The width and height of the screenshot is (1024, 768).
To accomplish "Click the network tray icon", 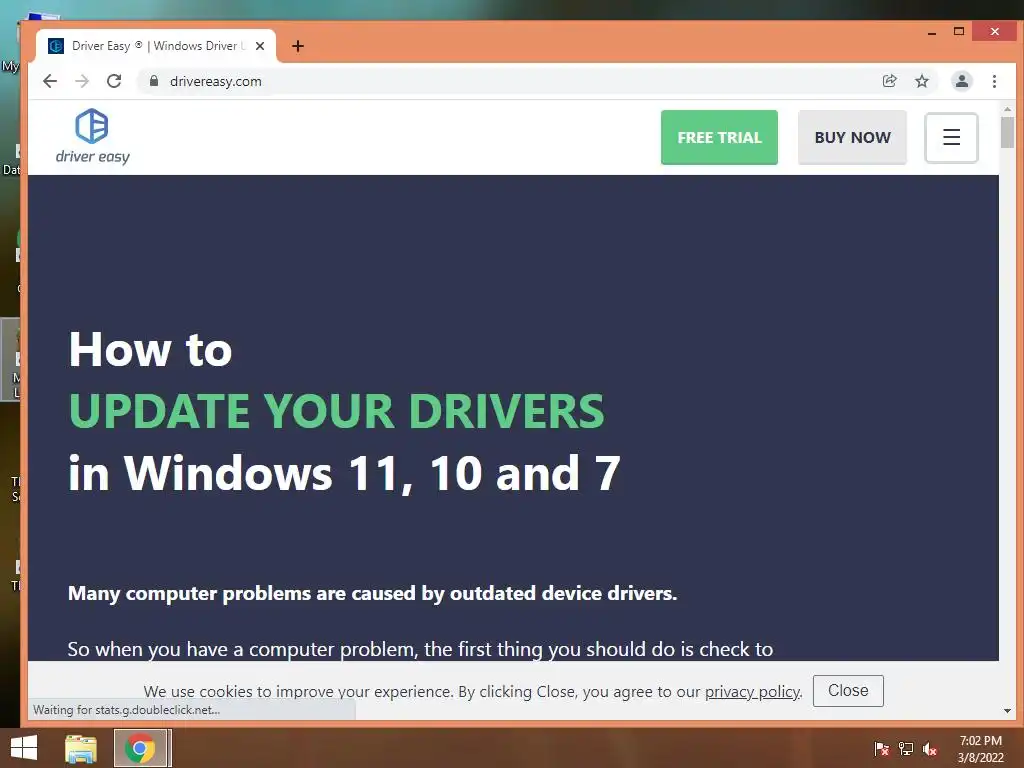I will point(906,748).
